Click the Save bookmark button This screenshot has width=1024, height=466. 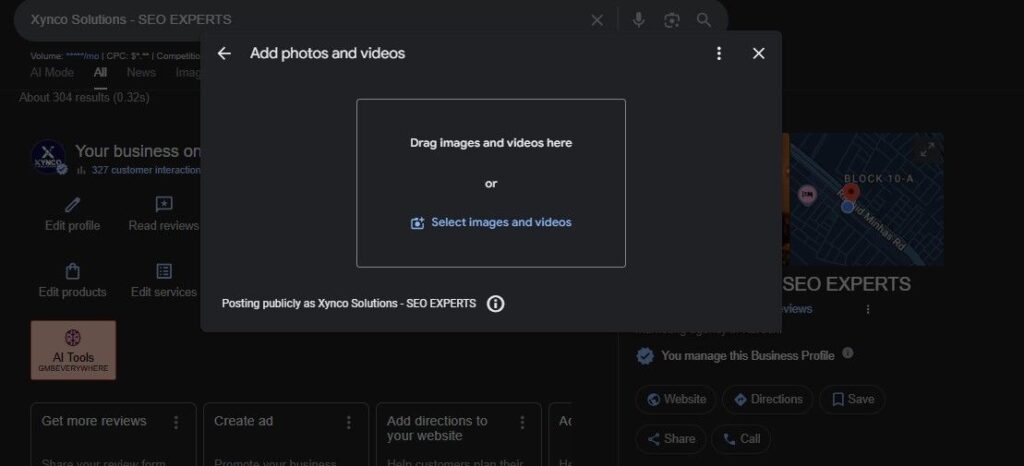click(x=852, y=399)
